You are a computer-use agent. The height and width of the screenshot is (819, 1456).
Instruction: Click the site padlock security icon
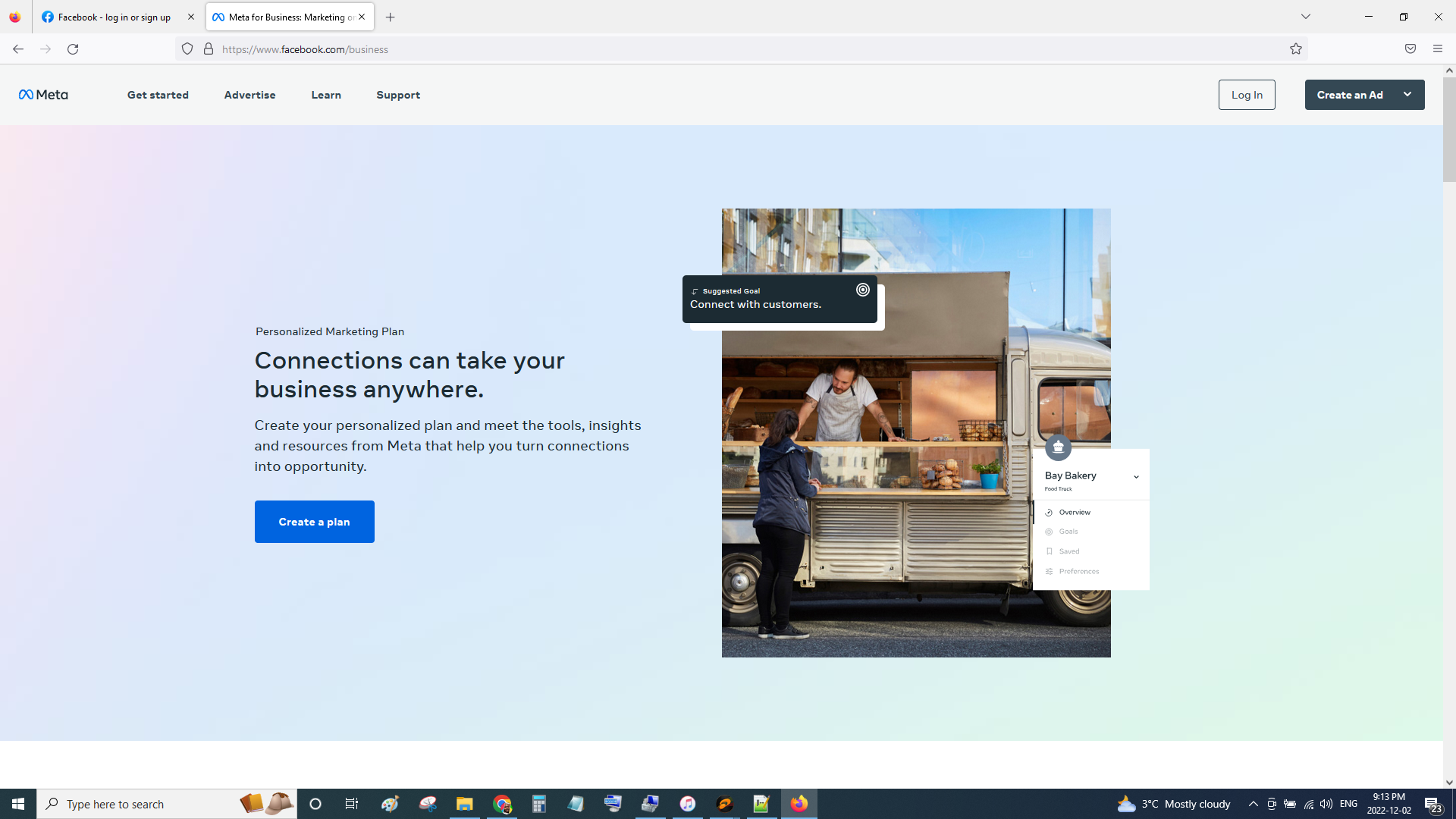point(209,49)
